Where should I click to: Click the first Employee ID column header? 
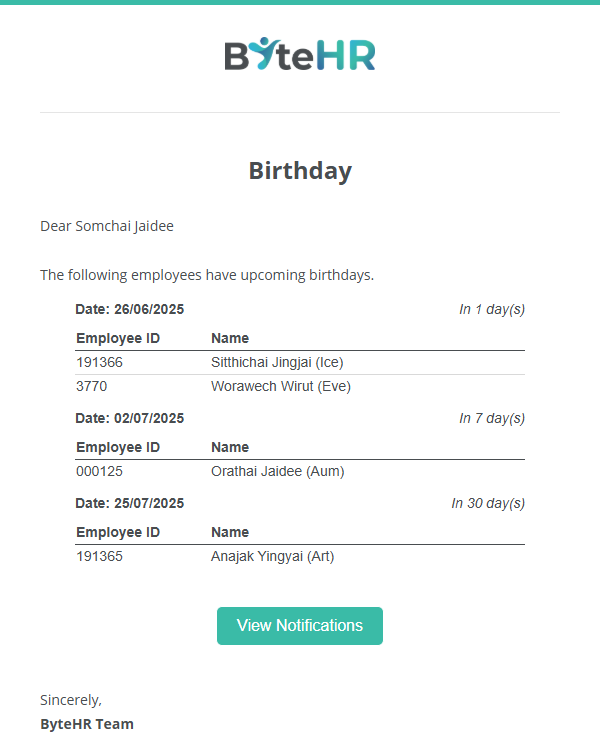(x=118, y=338)
